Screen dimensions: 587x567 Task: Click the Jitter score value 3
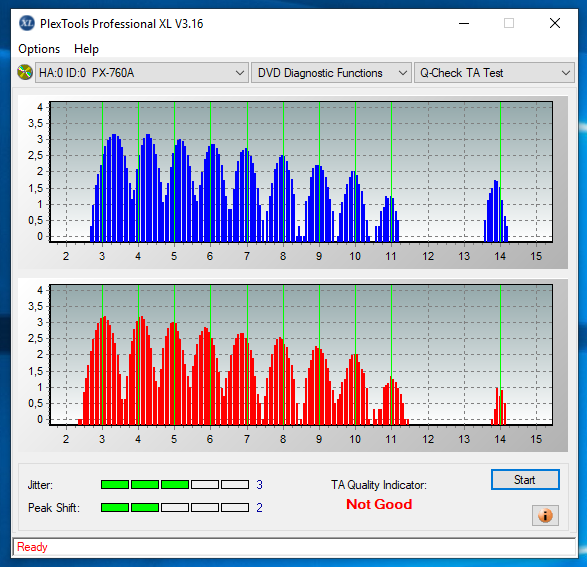click(x=259, y=485)
